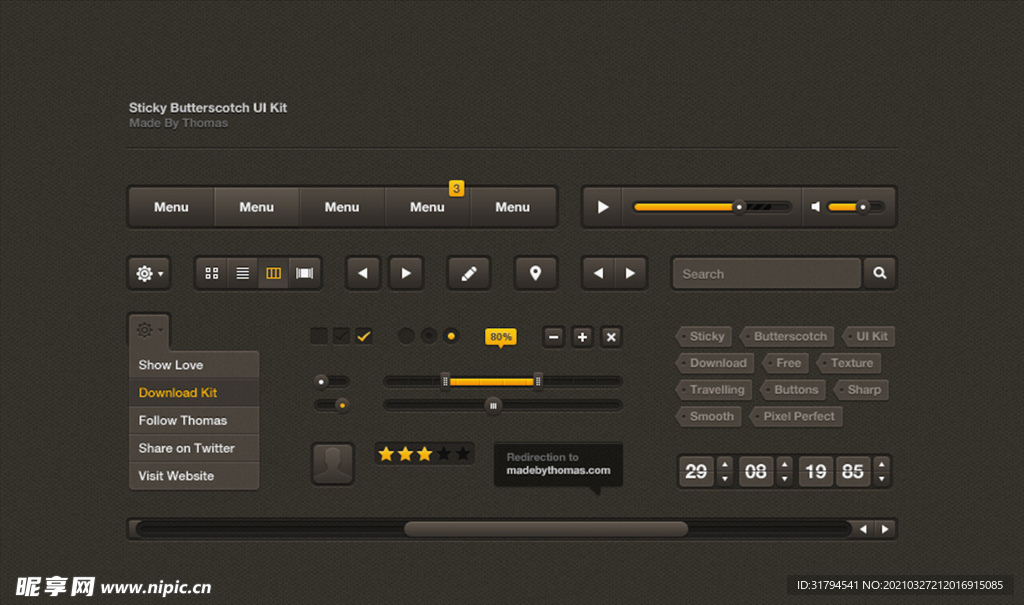Viewport: 1024px width, 605px height.
Task: Click the Pixel Perfect tag
Action: (797, 416)
